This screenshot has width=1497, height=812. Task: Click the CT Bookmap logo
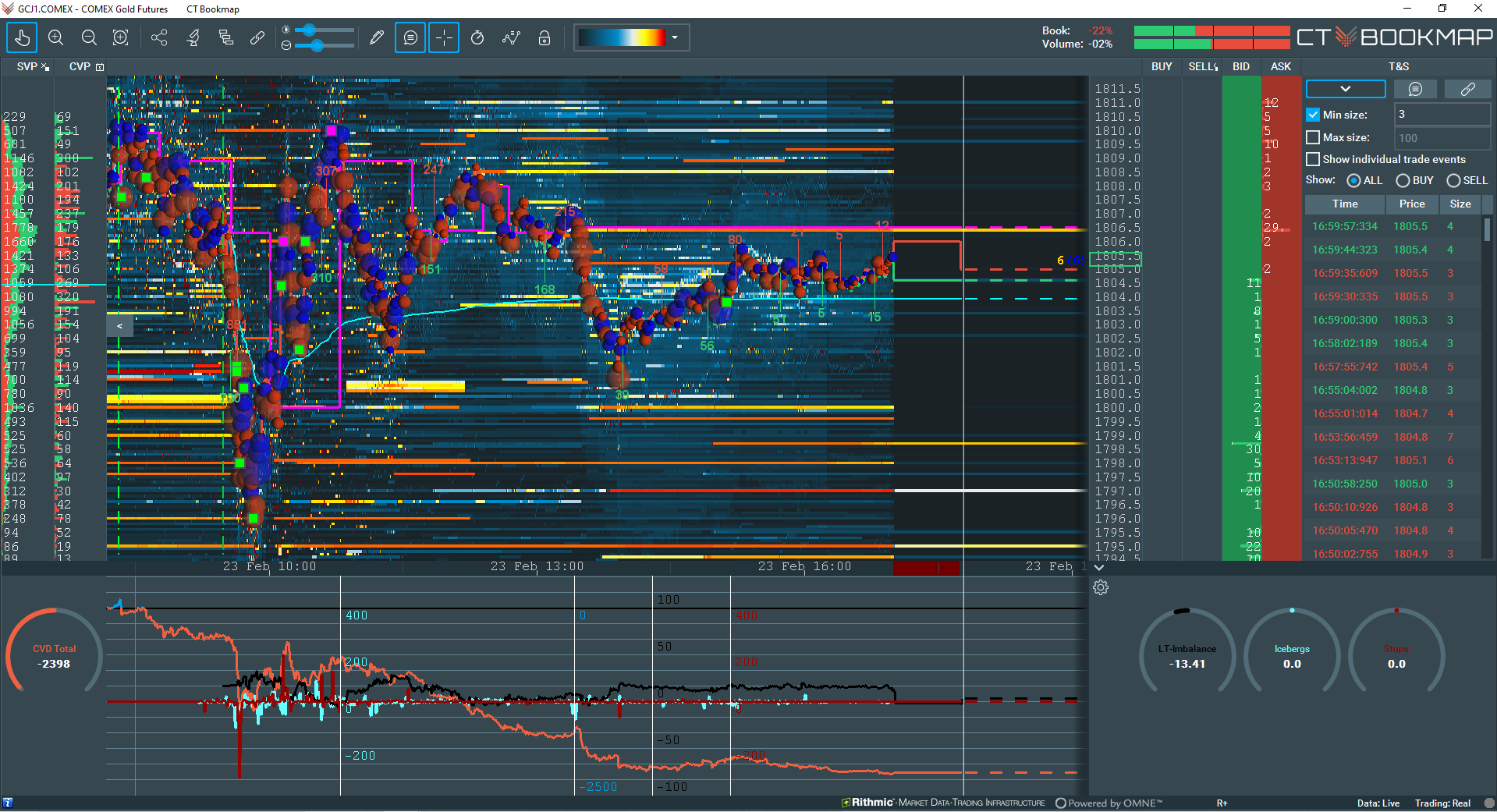coord(1395,37)
